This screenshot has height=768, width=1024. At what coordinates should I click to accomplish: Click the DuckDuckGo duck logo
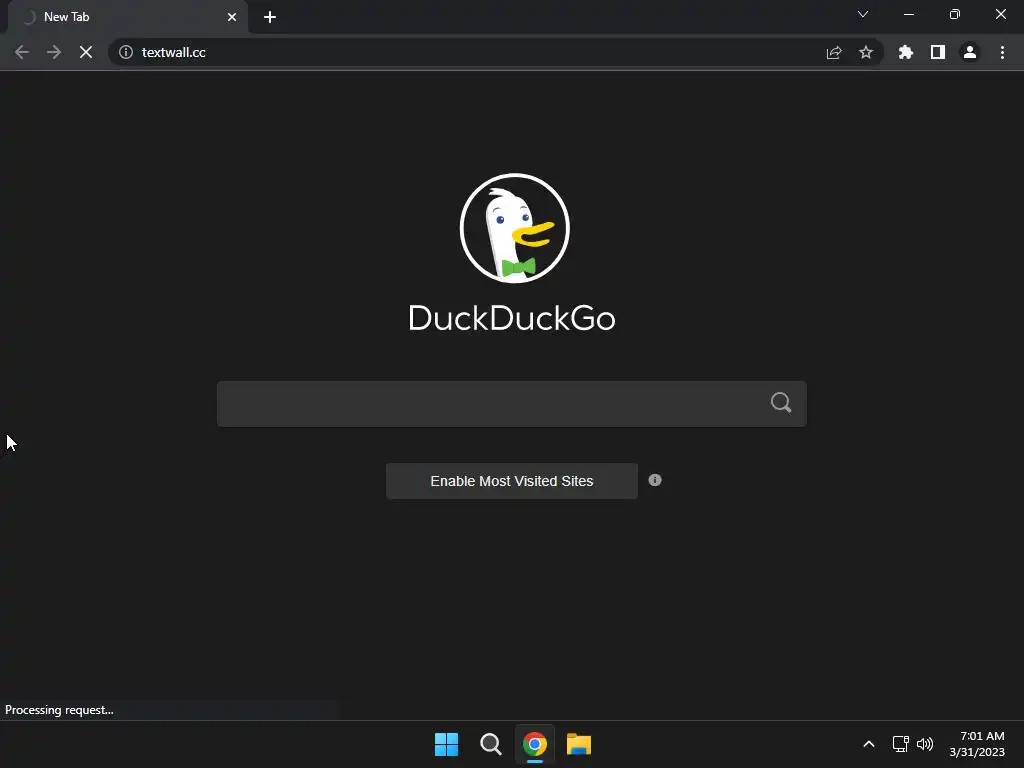(x=515, y=228)
